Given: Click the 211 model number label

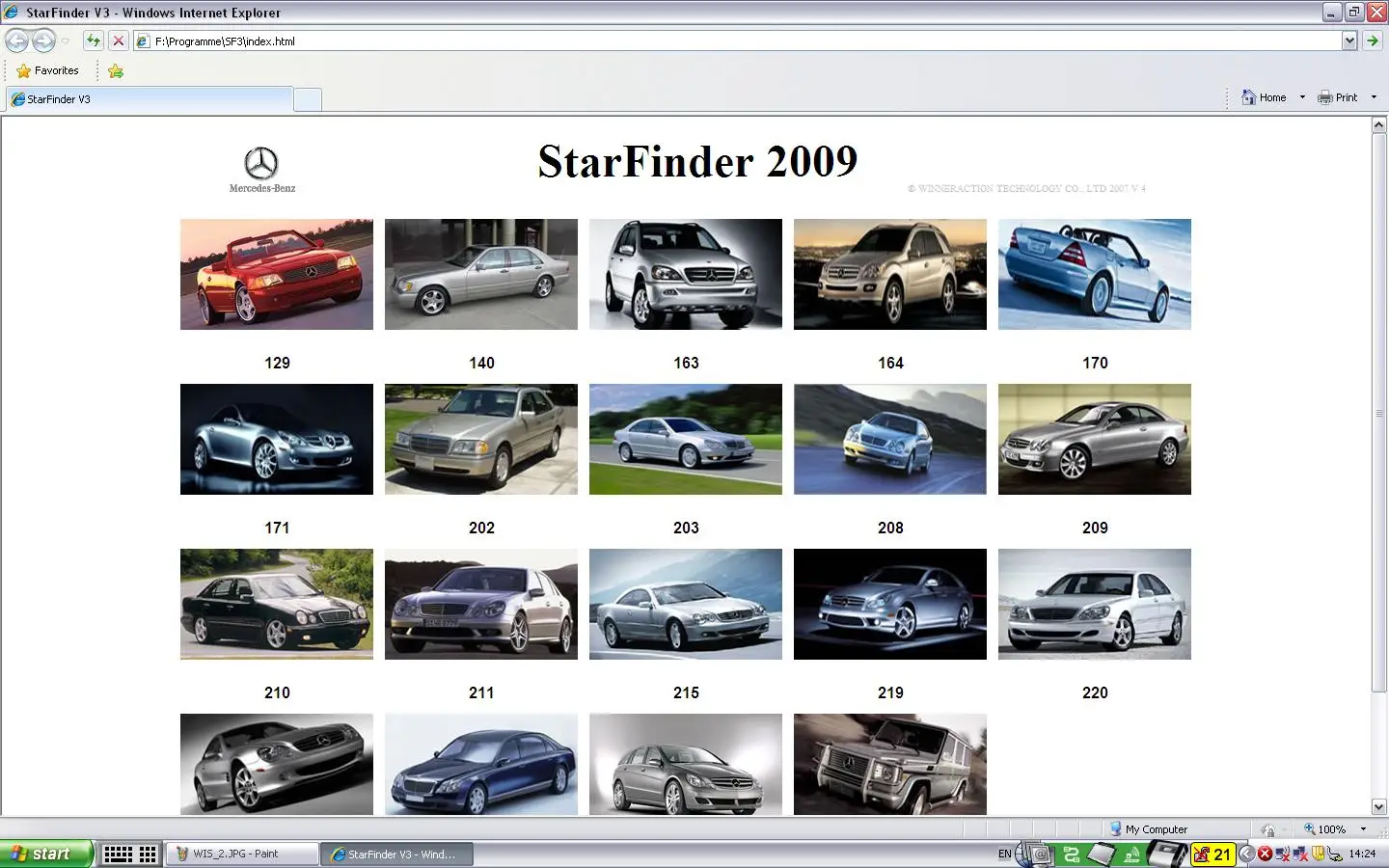Looking at the screenshot, I should click(481, 692).
